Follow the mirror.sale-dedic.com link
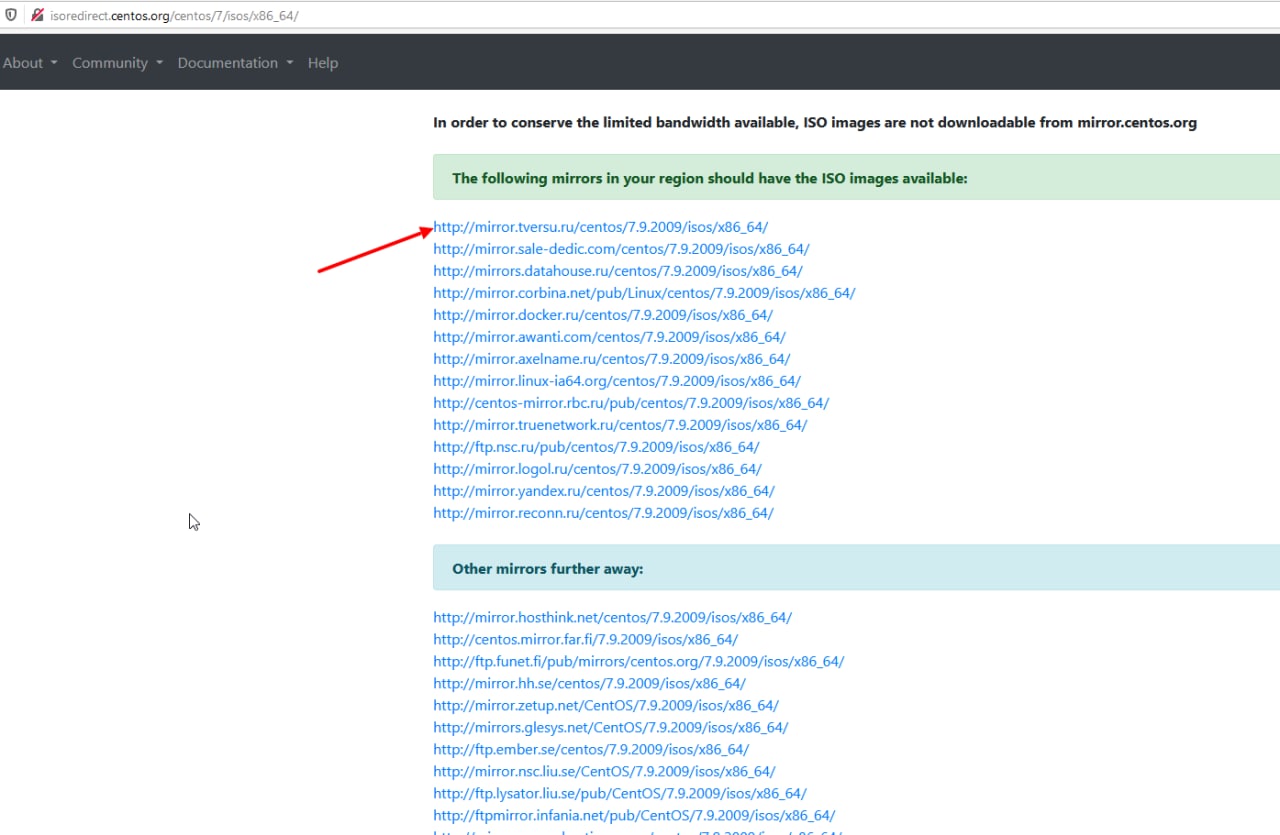The image size is (1280, 835). pyautogui.click(x=621, y=249)
